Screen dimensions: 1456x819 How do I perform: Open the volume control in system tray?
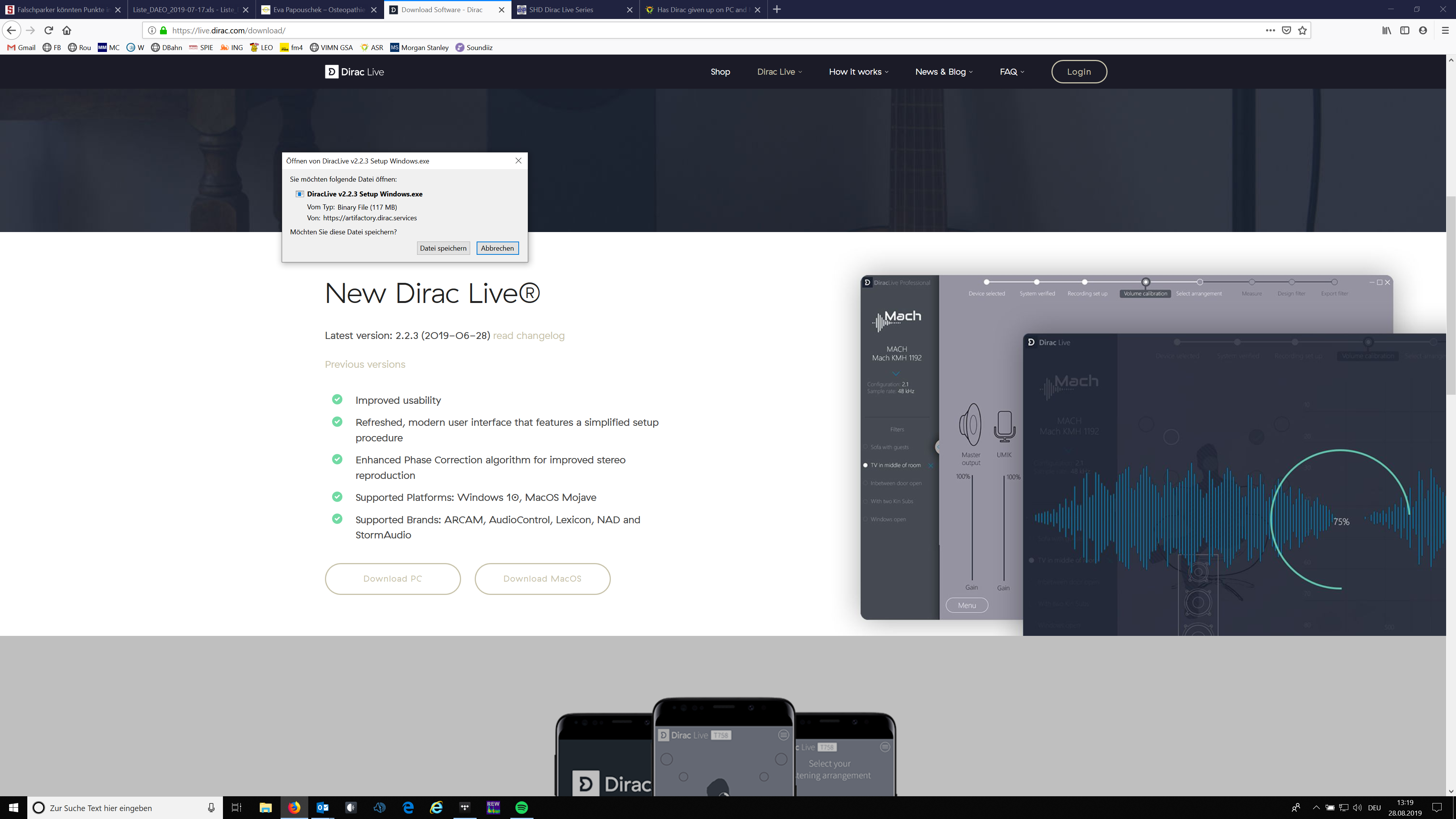(1357, 808)
